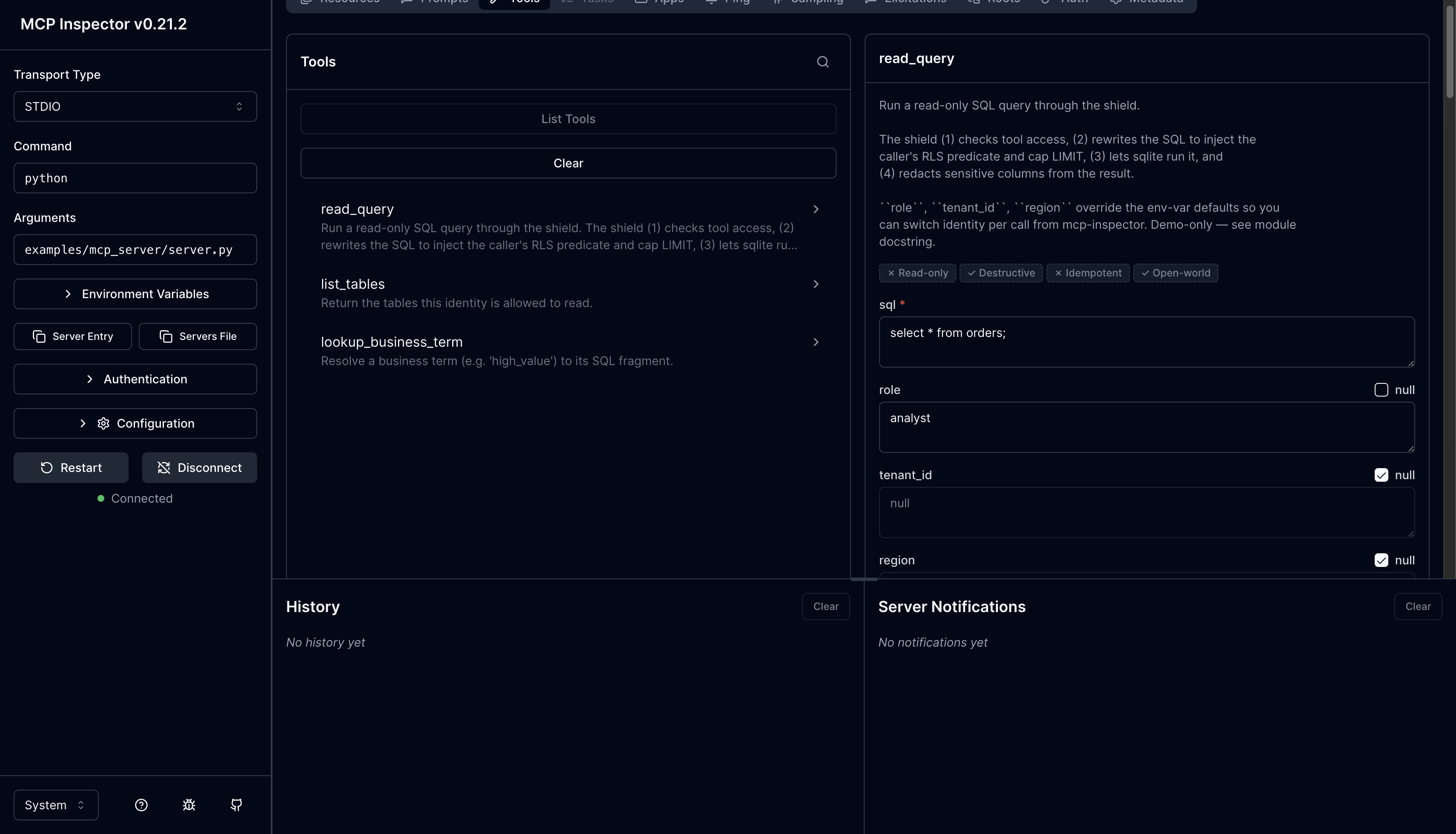
Task: Select the read_query tool in list
Action: [x=568, y=227]
